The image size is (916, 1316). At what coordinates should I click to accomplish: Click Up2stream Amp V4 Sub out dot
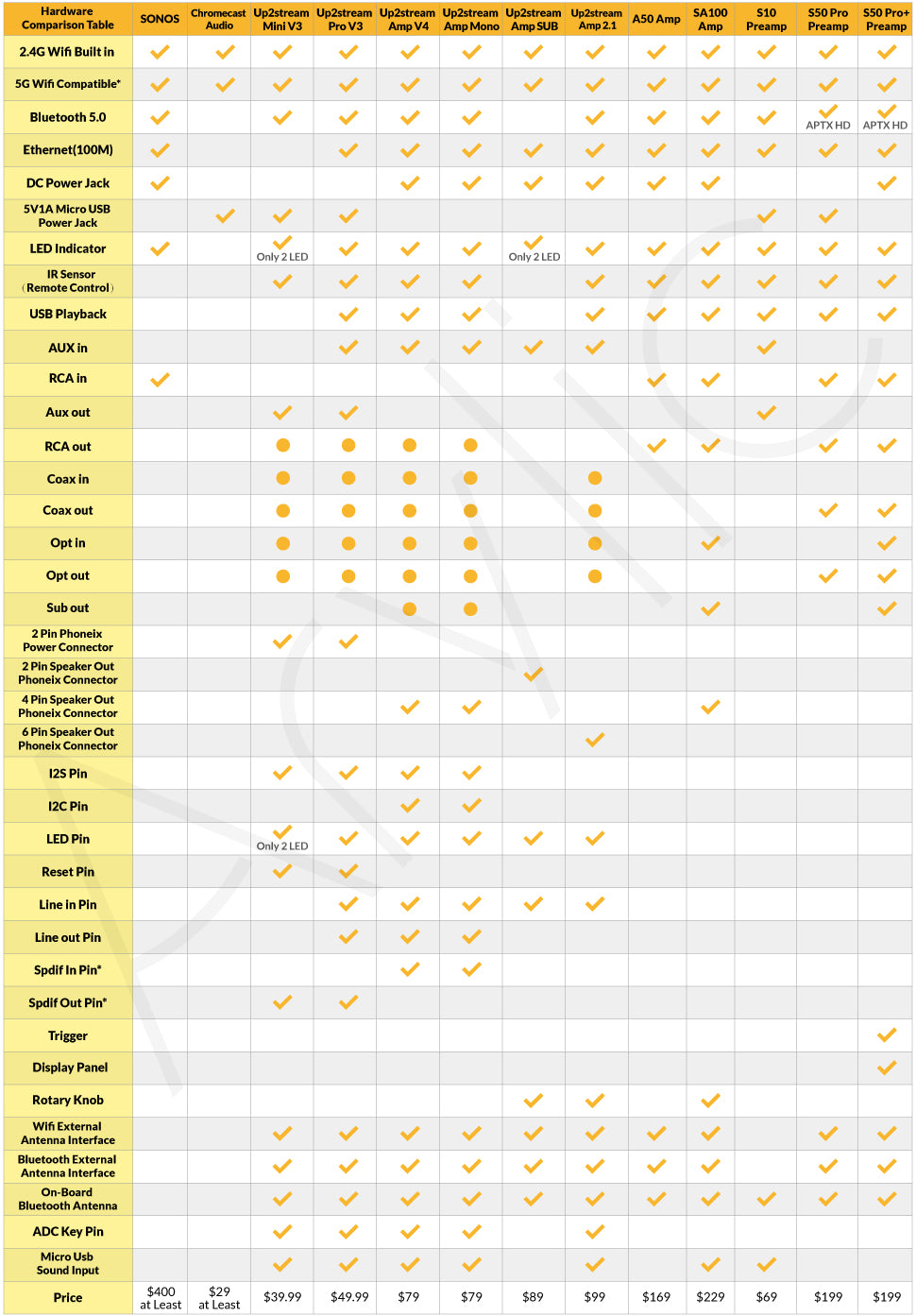(x=409, y=609)
